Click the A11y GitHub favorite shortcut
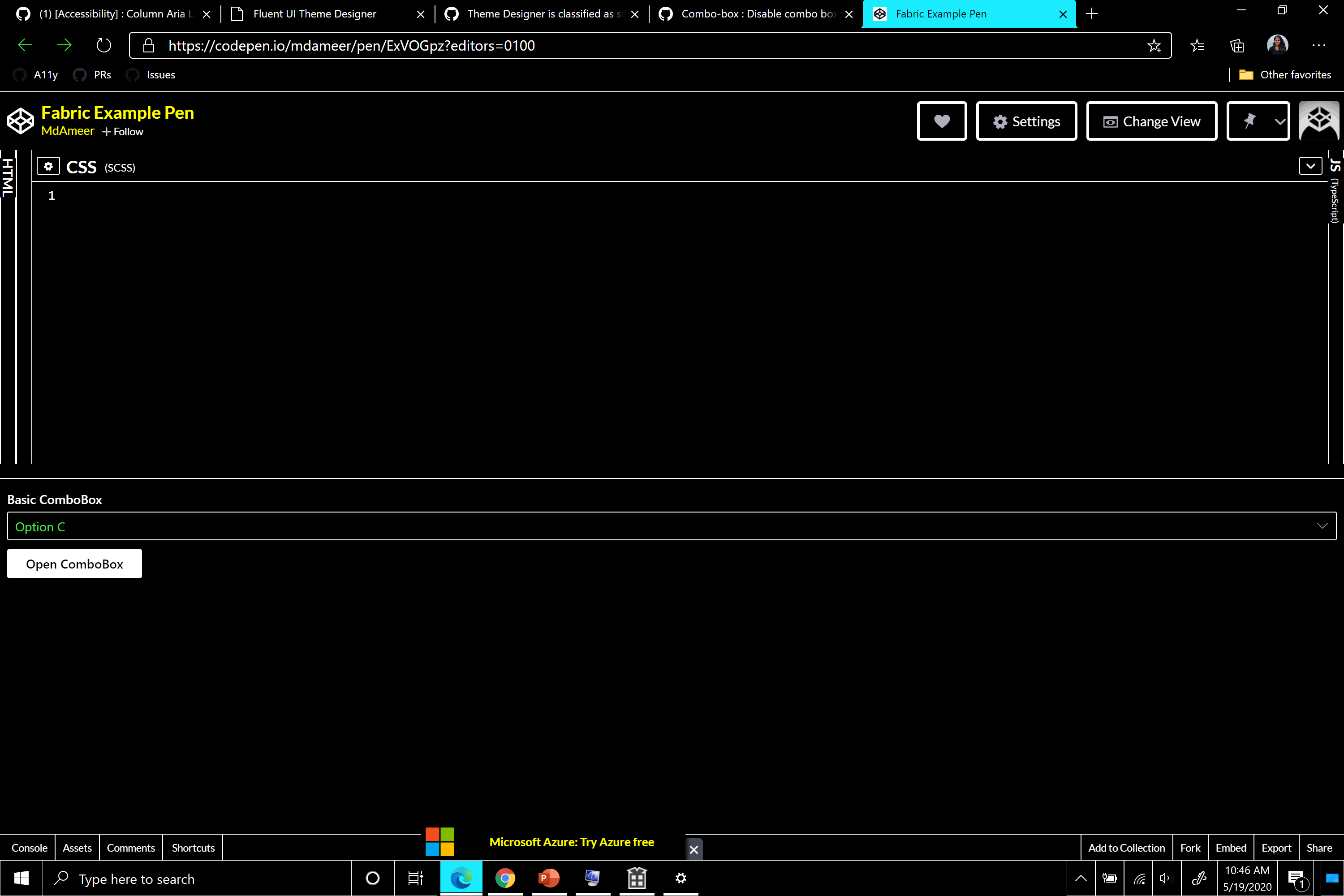This screenshot has height=896, width=1344. pos(35,74)
